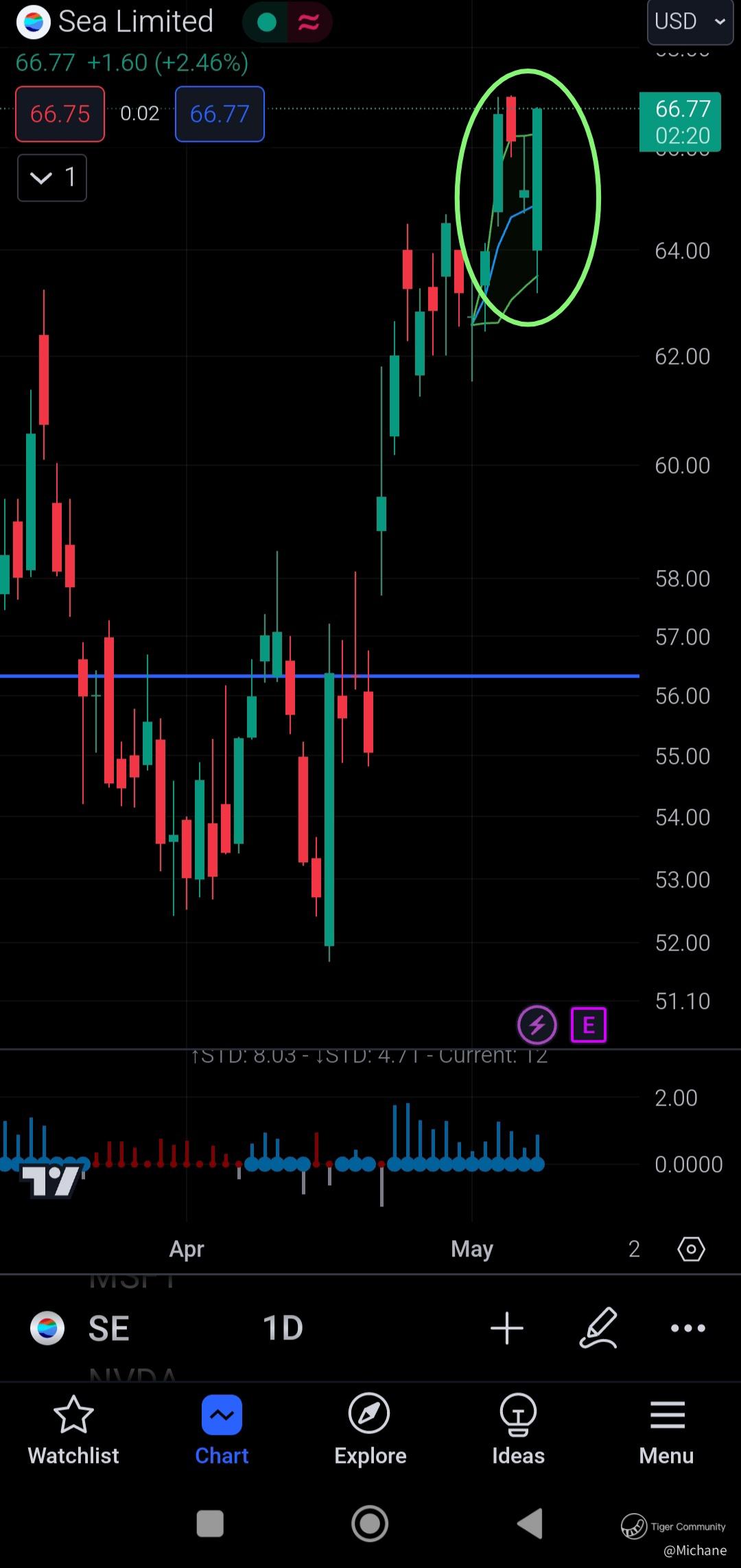741x1568 pixels.
Task: Tap Android back triangle button
Action: pos(529,1524)
